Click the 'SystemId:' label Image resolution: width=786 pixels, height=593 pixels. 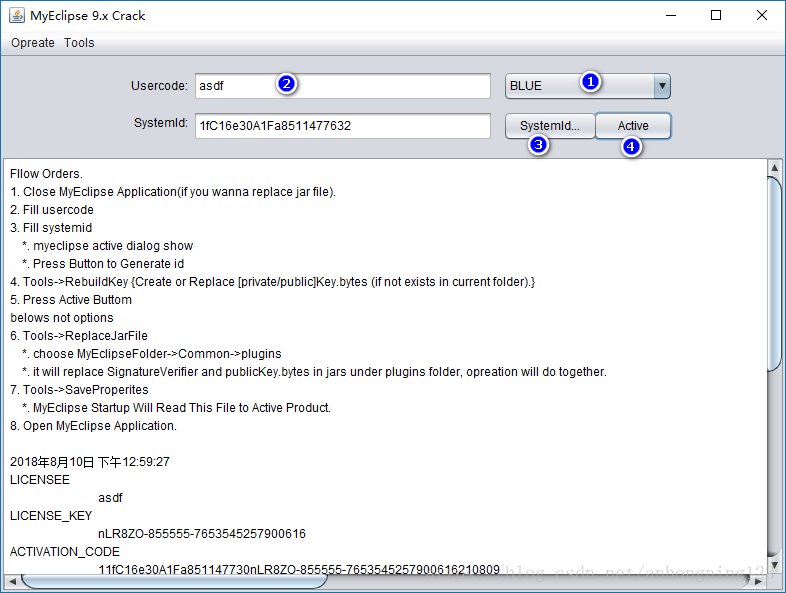pos(160,123)
